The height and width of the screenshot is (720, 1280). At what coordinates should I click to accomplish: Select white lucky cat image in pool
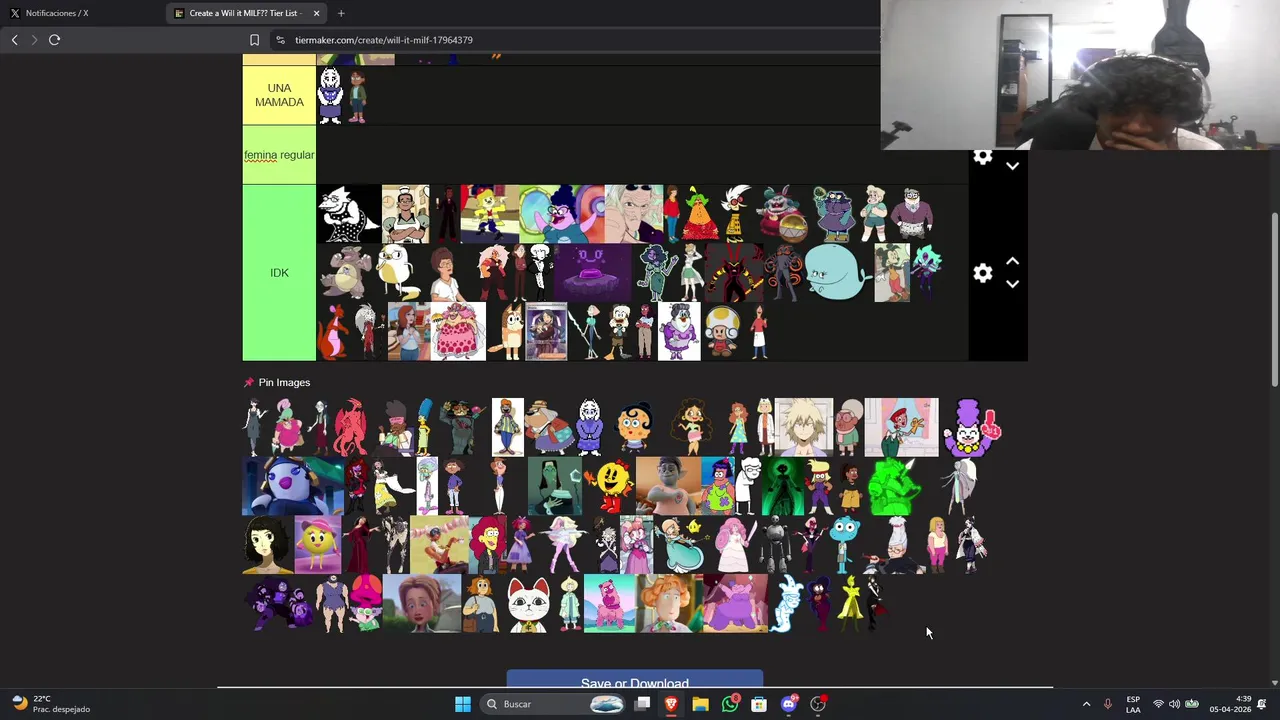pos(528,604)
